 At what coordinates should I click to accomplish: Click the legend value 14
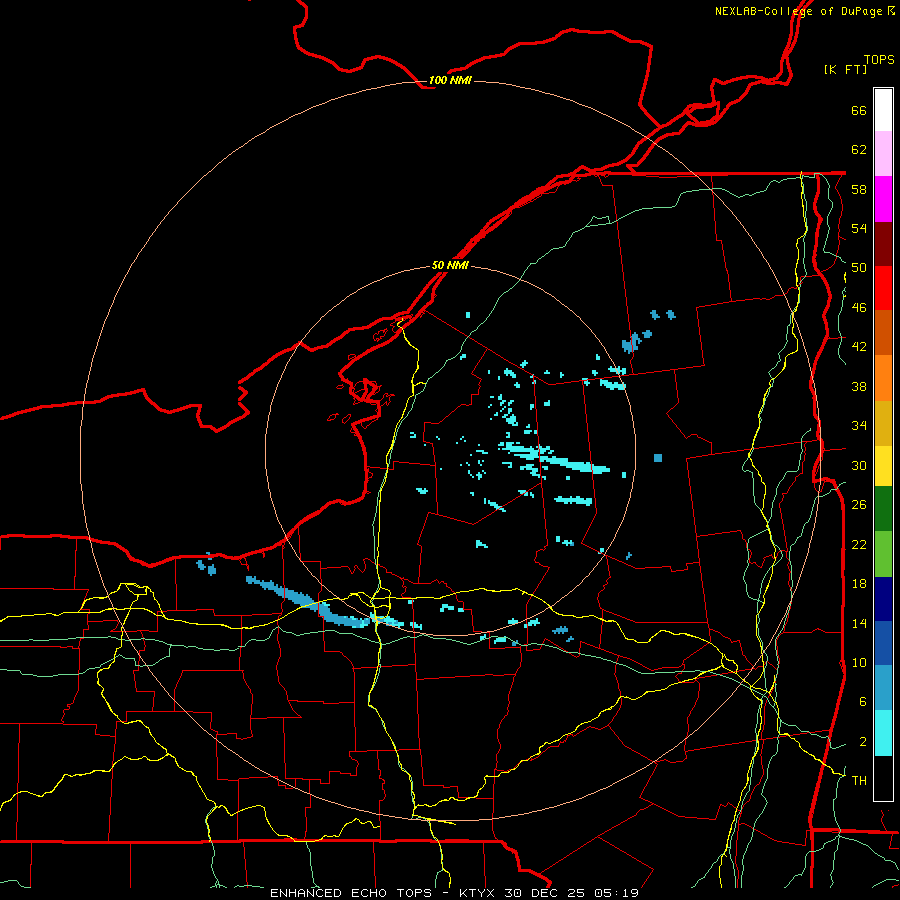point(859,623)
